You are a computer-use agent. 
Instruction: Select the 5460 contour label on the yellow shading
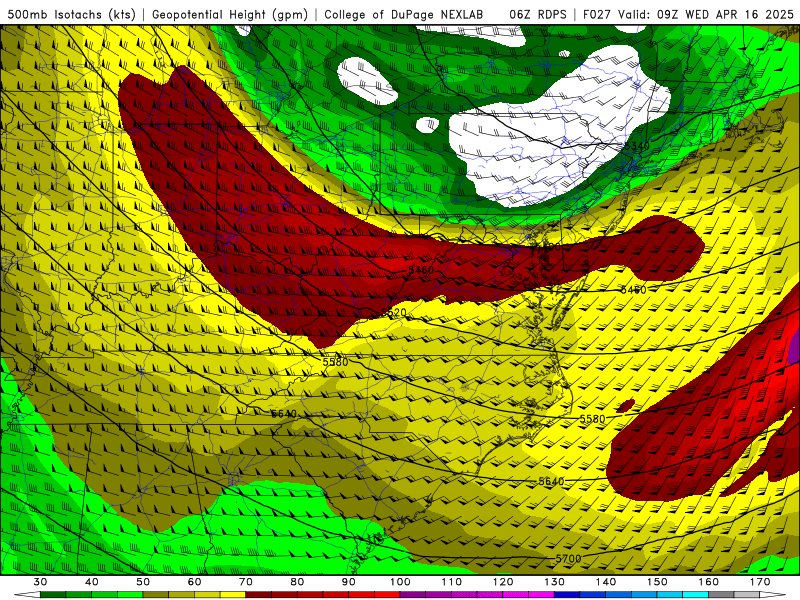click(634, 290)
